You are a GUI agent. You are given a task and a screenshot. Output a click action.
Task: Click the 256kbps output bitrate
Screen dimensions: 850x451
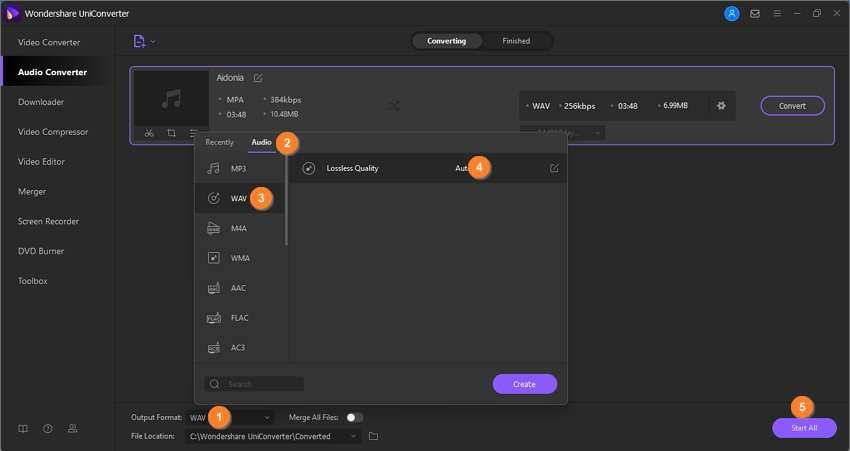coord(579,106)
